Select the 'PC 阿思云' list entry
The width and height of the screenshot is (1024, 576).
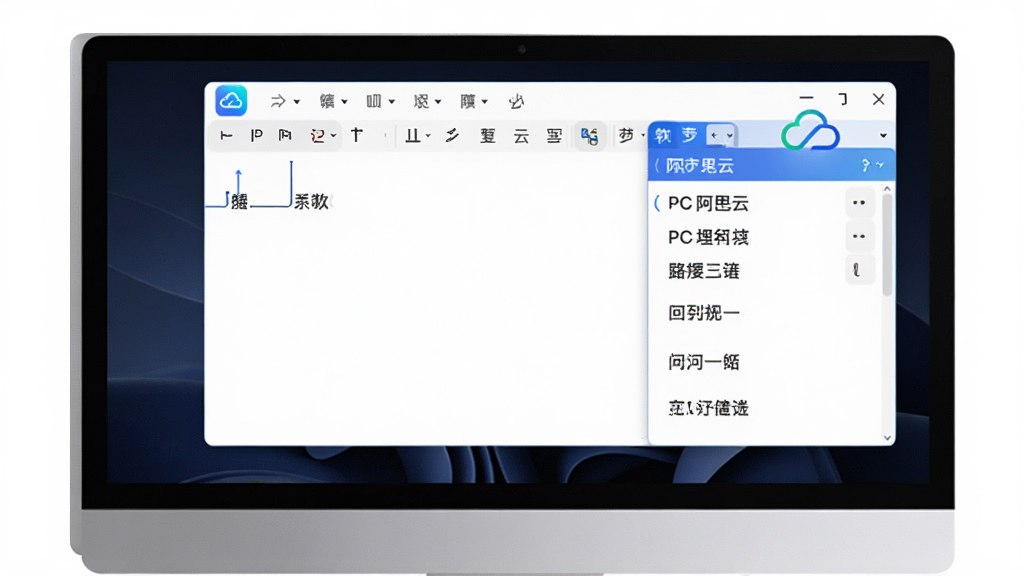[x=708, y=204]
